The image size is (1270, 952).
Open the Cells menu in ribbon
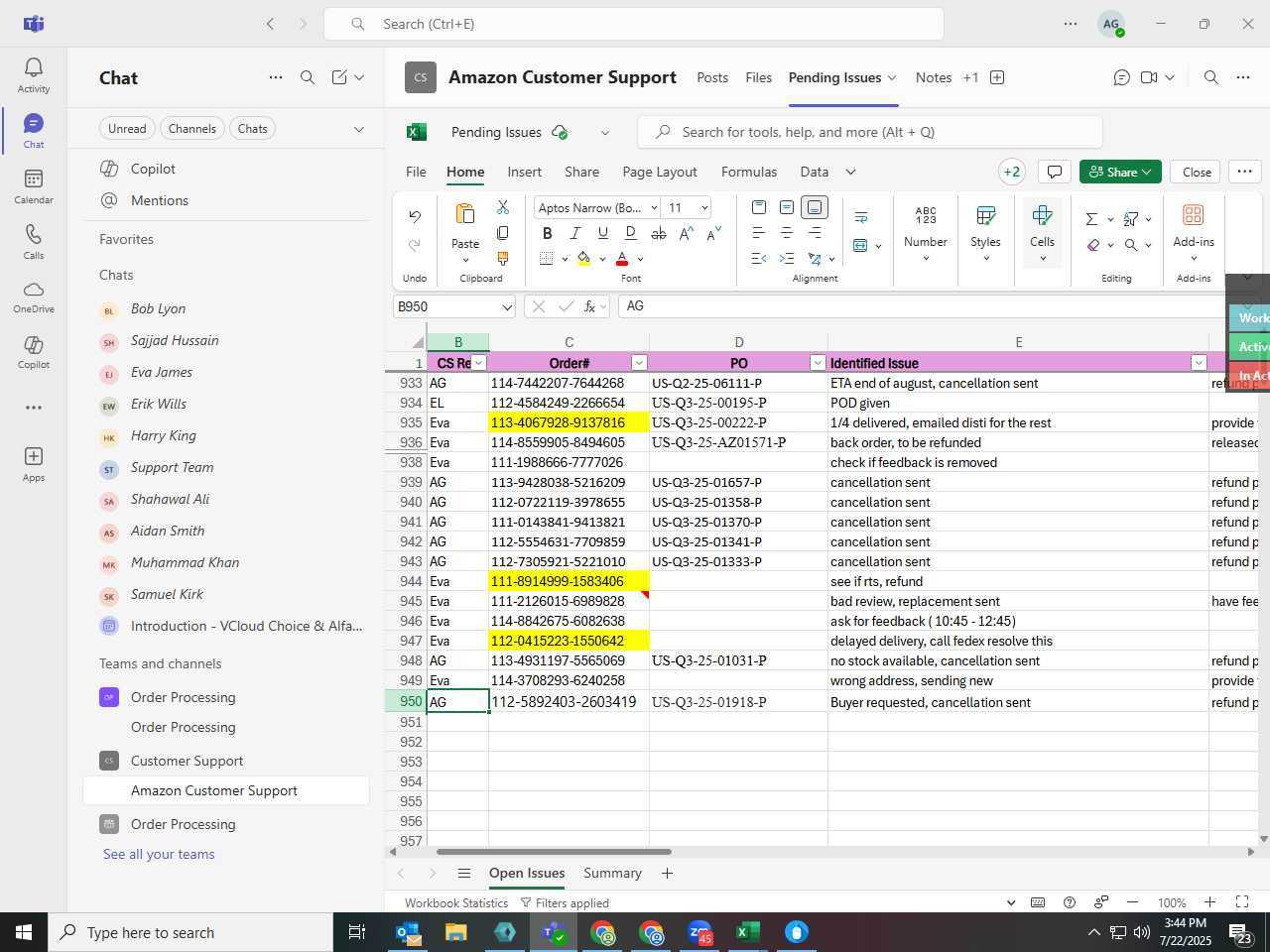pyautogui.click(x=1042, y=233)
